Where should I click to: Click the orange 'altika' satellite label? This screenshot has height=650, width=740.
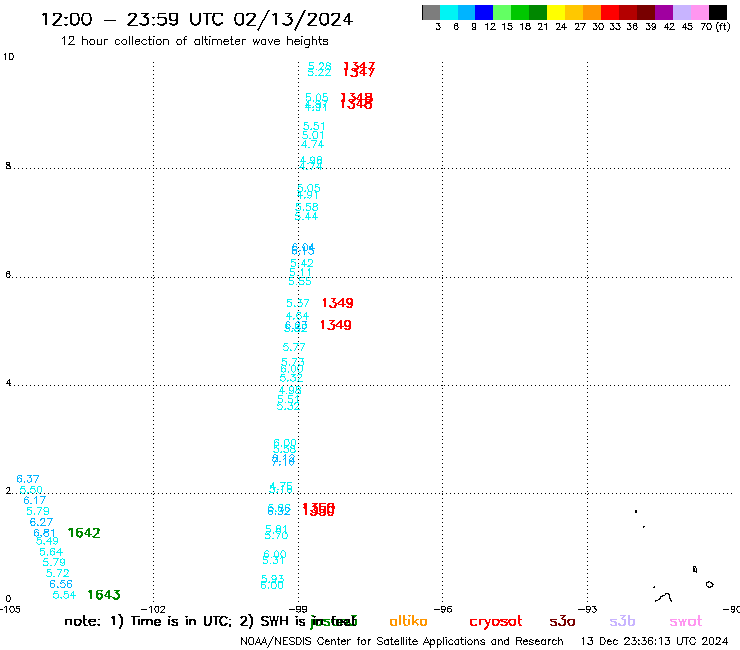[x=408, y=621]
